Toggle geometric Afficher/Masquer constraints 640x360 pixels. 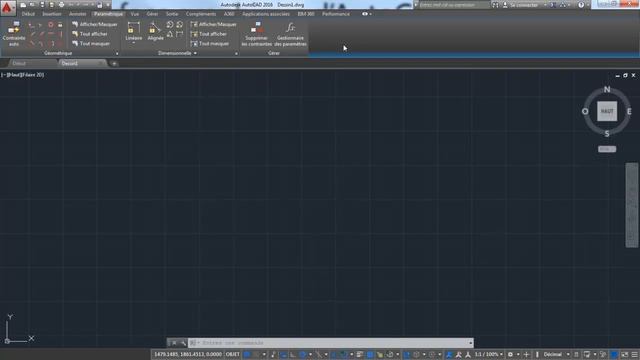point(95,24)
